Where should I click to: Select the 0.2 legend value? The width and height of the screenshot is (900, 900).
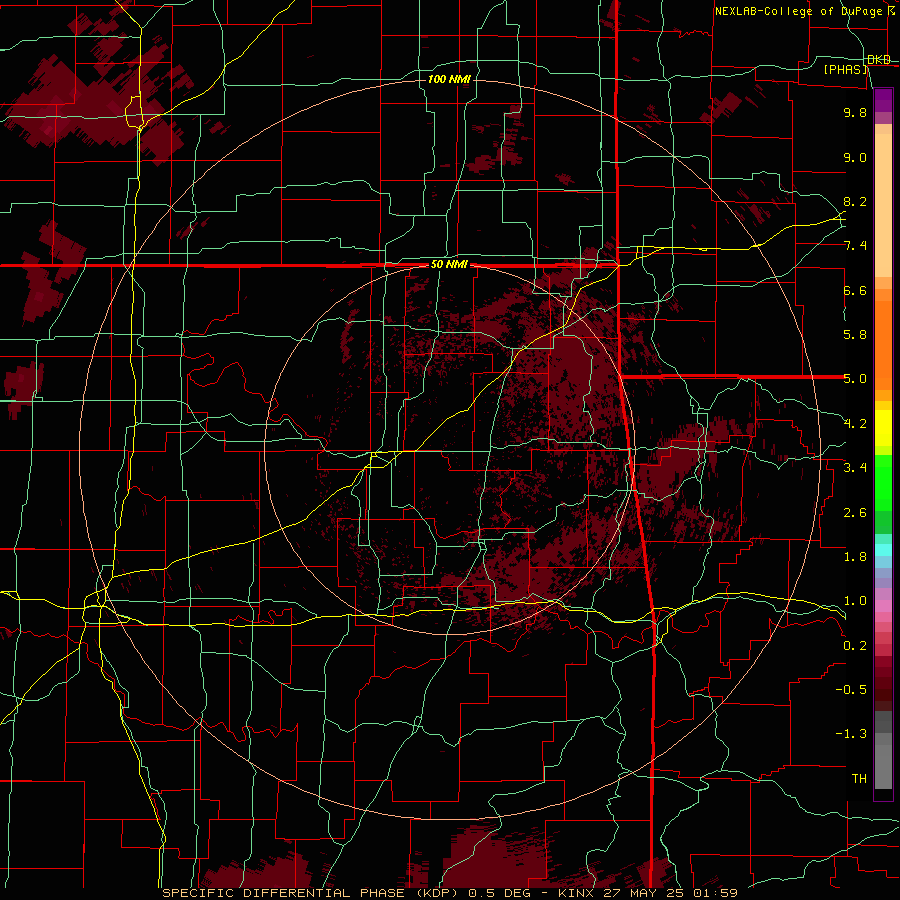click(x=855, y=646)
